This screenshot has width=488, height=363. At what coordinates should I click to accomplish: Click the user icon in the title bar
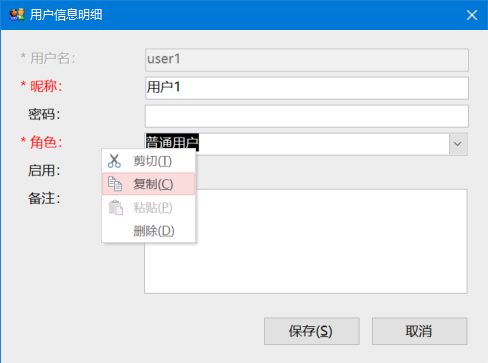(17, 15)
